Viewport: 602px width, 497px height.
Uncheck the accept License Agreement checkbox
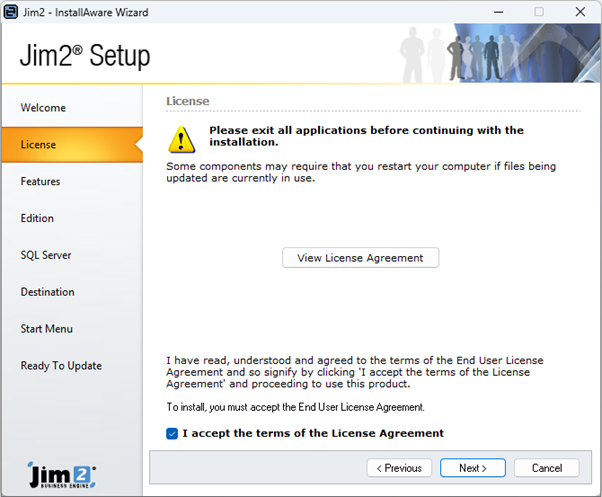(x=173, y=433)
